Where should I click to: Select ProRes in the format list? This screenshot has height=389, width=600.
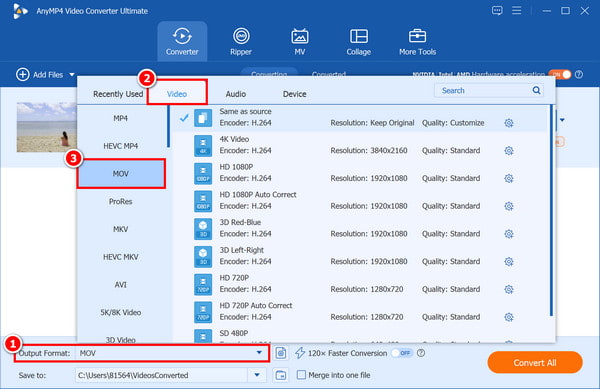[121, 202]
